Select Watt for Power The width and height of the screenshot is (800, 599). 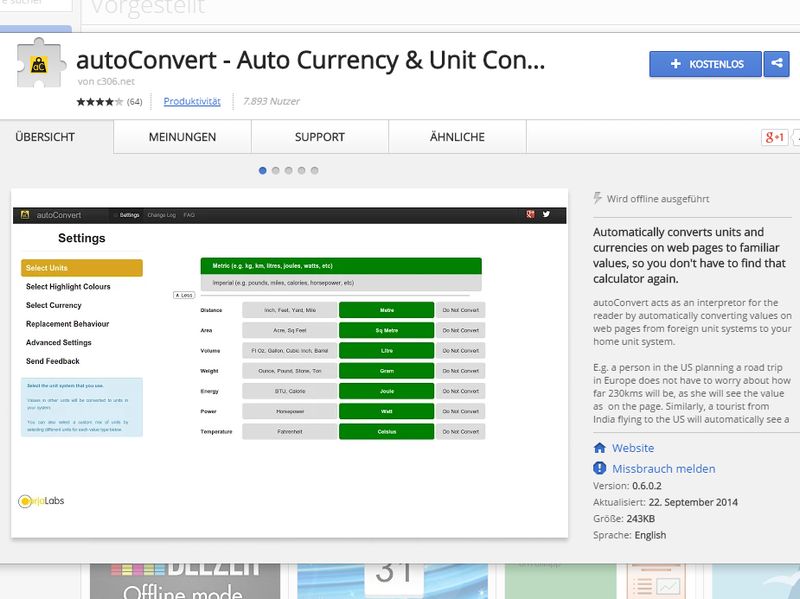[x=386, y=411]
